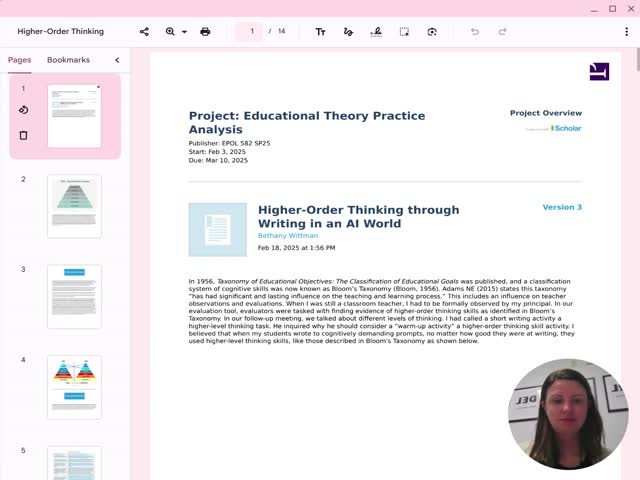
Task: Select the Pages tab
Action: (19, 60)
